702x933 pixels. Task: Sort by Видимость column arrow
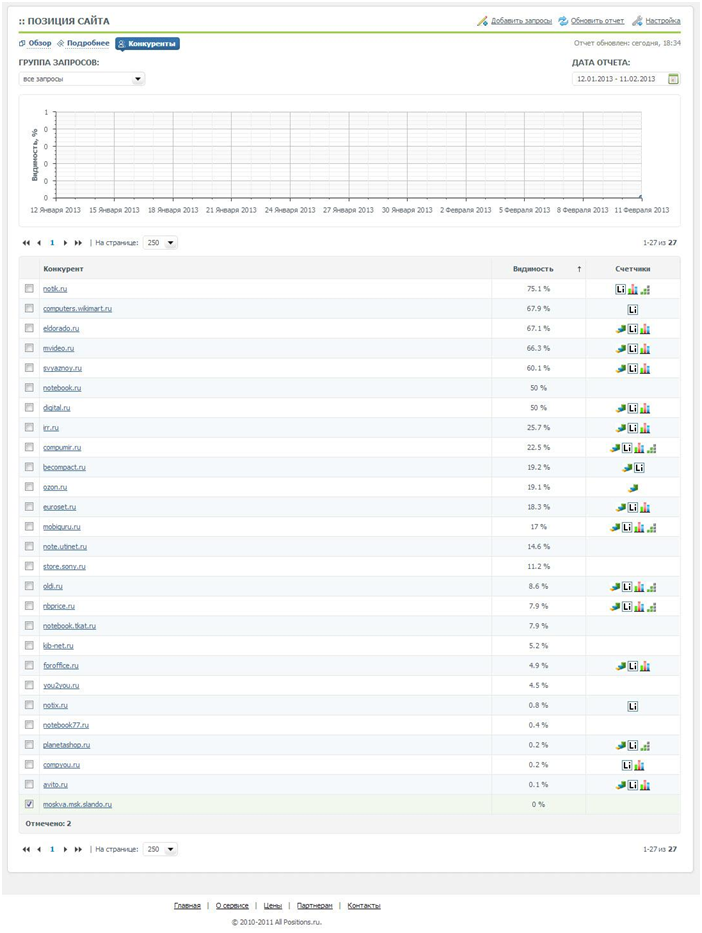tap(579, 269)
